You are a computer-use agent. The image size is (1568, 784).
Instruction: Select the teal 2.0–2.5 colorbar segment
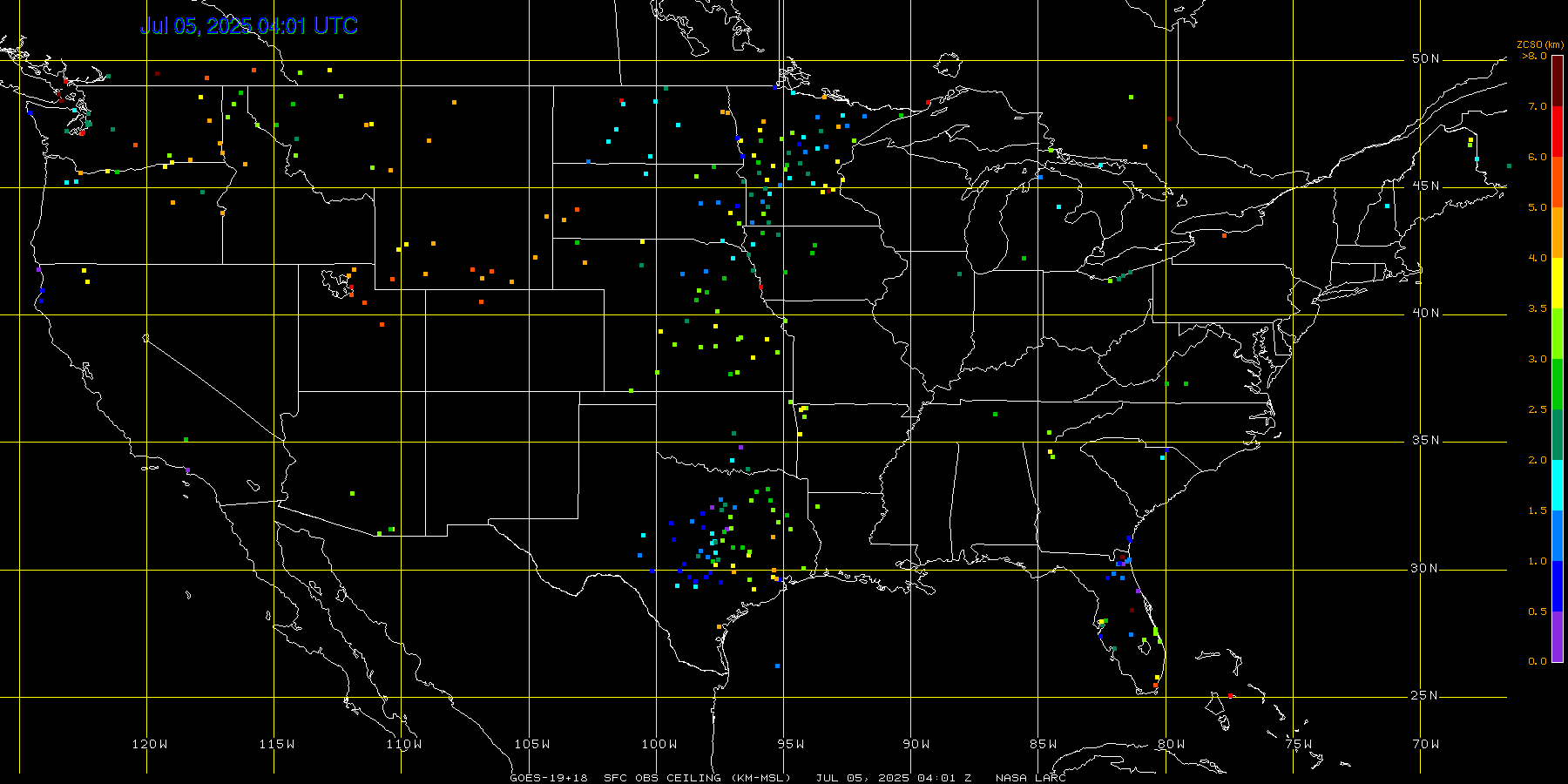(x=1558, y=435)
